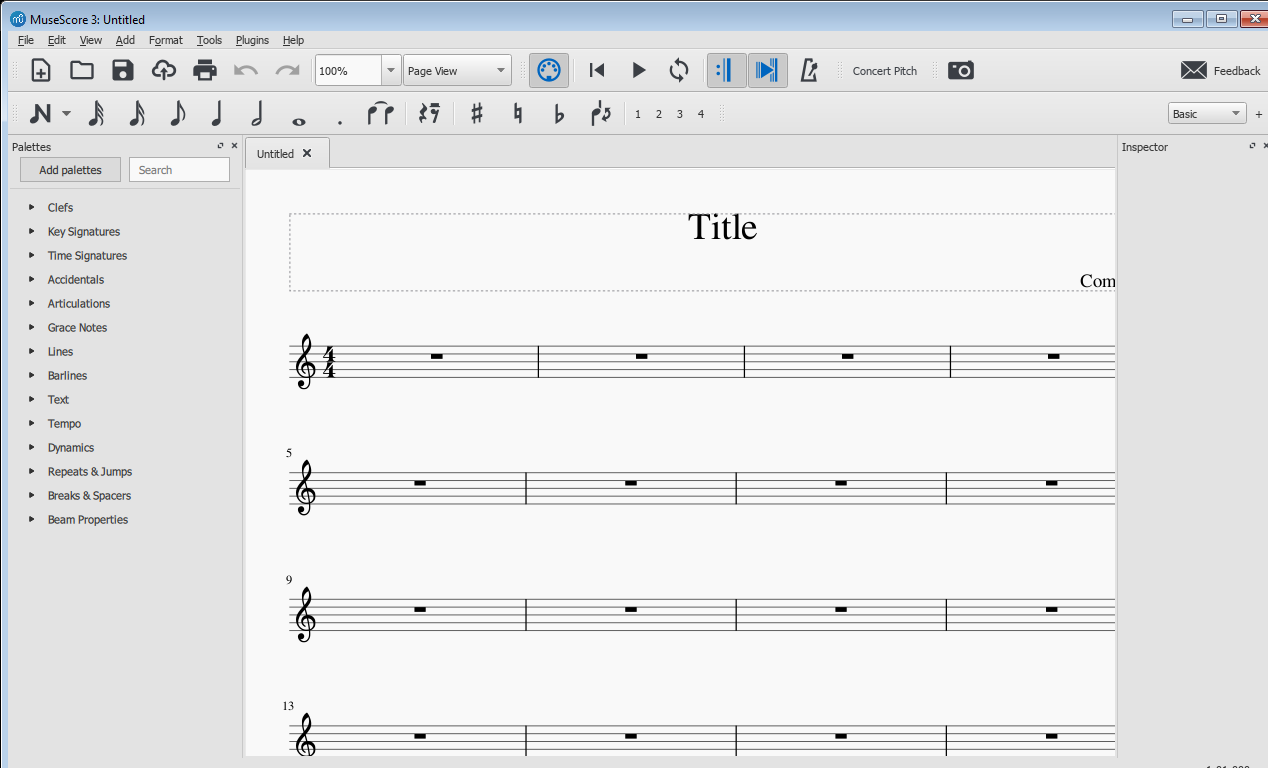Start playback with the Play button
This screenshot has height=781, width=1268.
pyautogui.click(x=639, y=70)
